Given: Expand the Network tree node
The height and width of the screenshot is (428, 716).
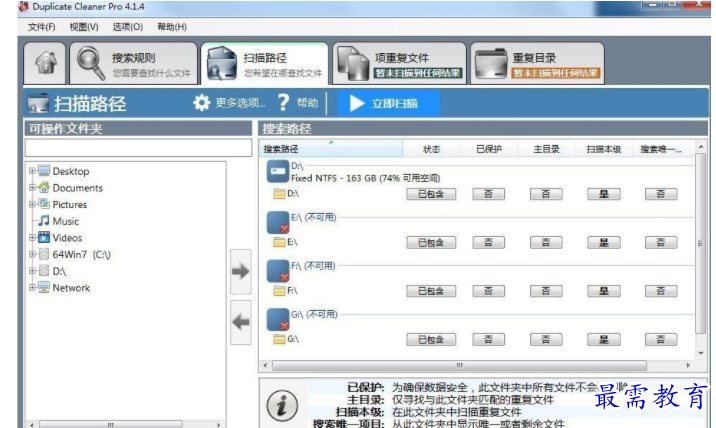Looking at the screenshot, I should point(32,287).
